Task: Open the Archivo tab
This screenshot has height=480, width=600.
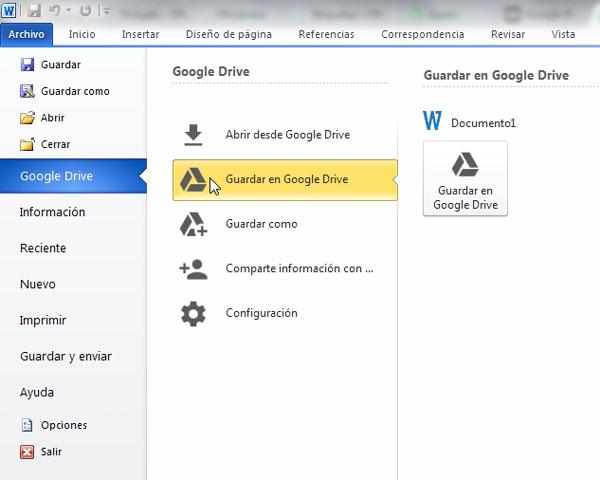Action: (x=28, y=34)
